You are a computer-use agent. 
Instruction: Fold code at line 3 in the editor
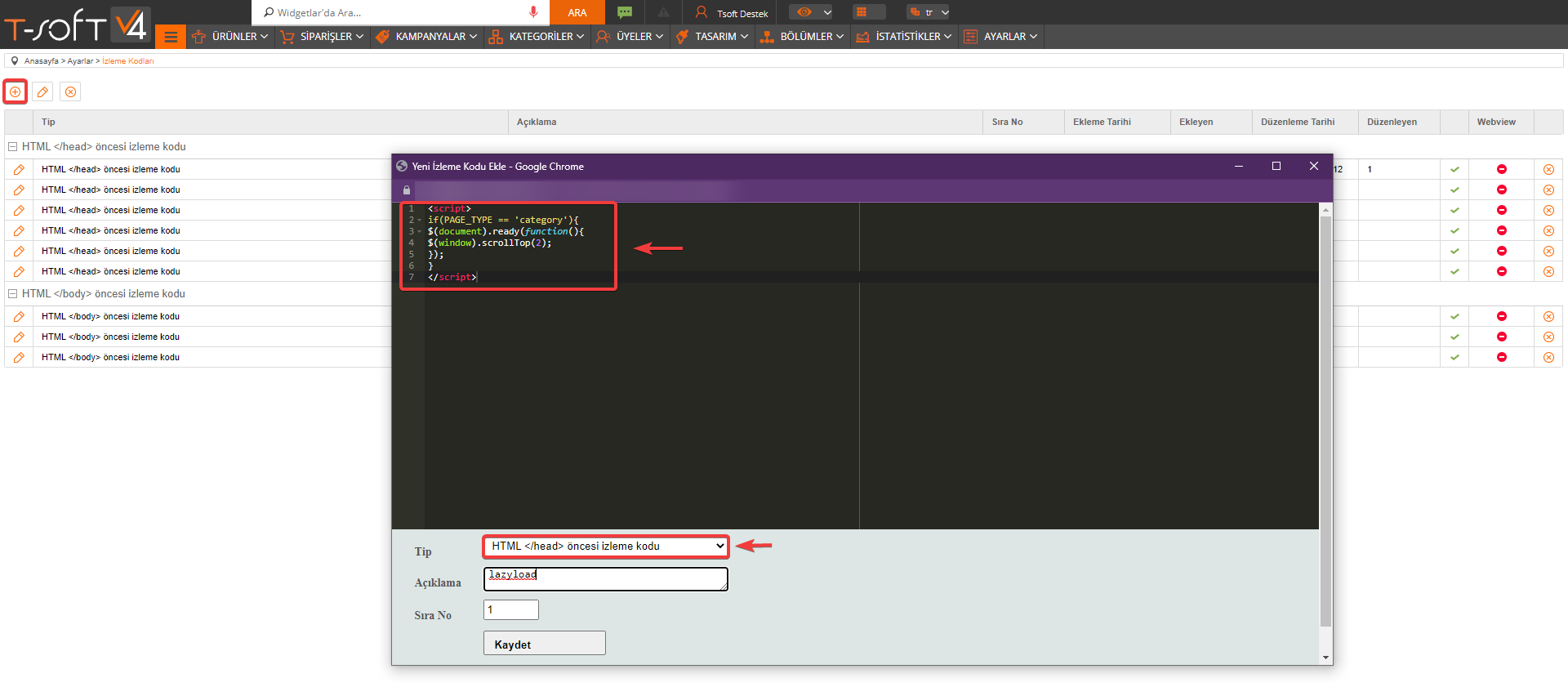click(420, 231)
